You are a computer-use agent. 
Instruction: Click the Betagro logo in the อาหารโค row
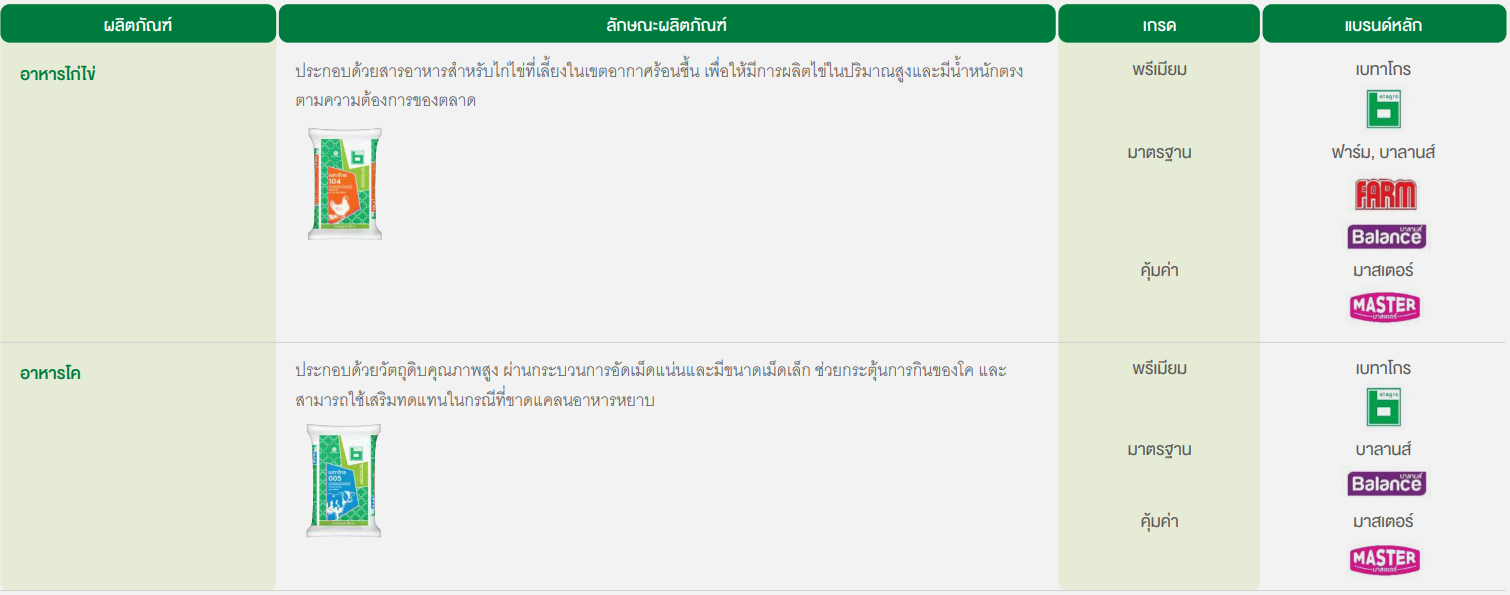tap(1384, 408)
